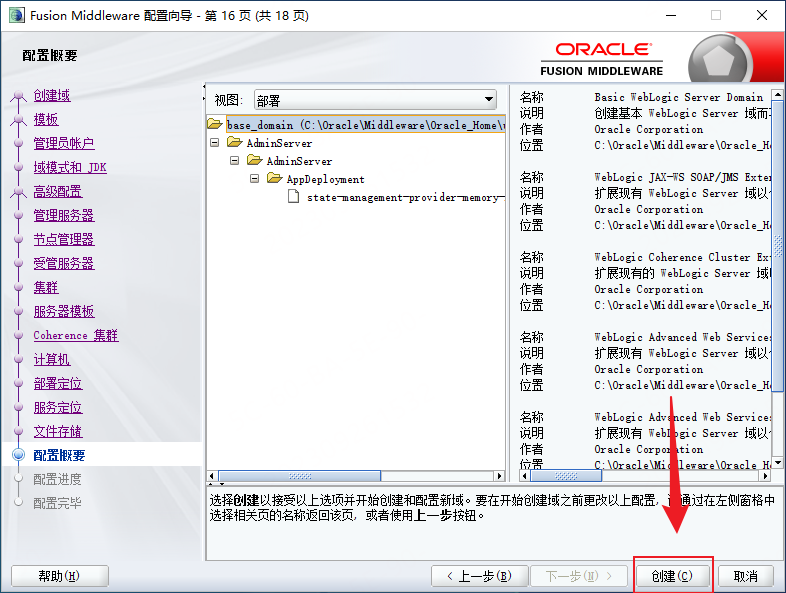This screenshot has height=593, width=786.
Task: Click the nested AdminServer folder icon
Action: tap(255, 160)
